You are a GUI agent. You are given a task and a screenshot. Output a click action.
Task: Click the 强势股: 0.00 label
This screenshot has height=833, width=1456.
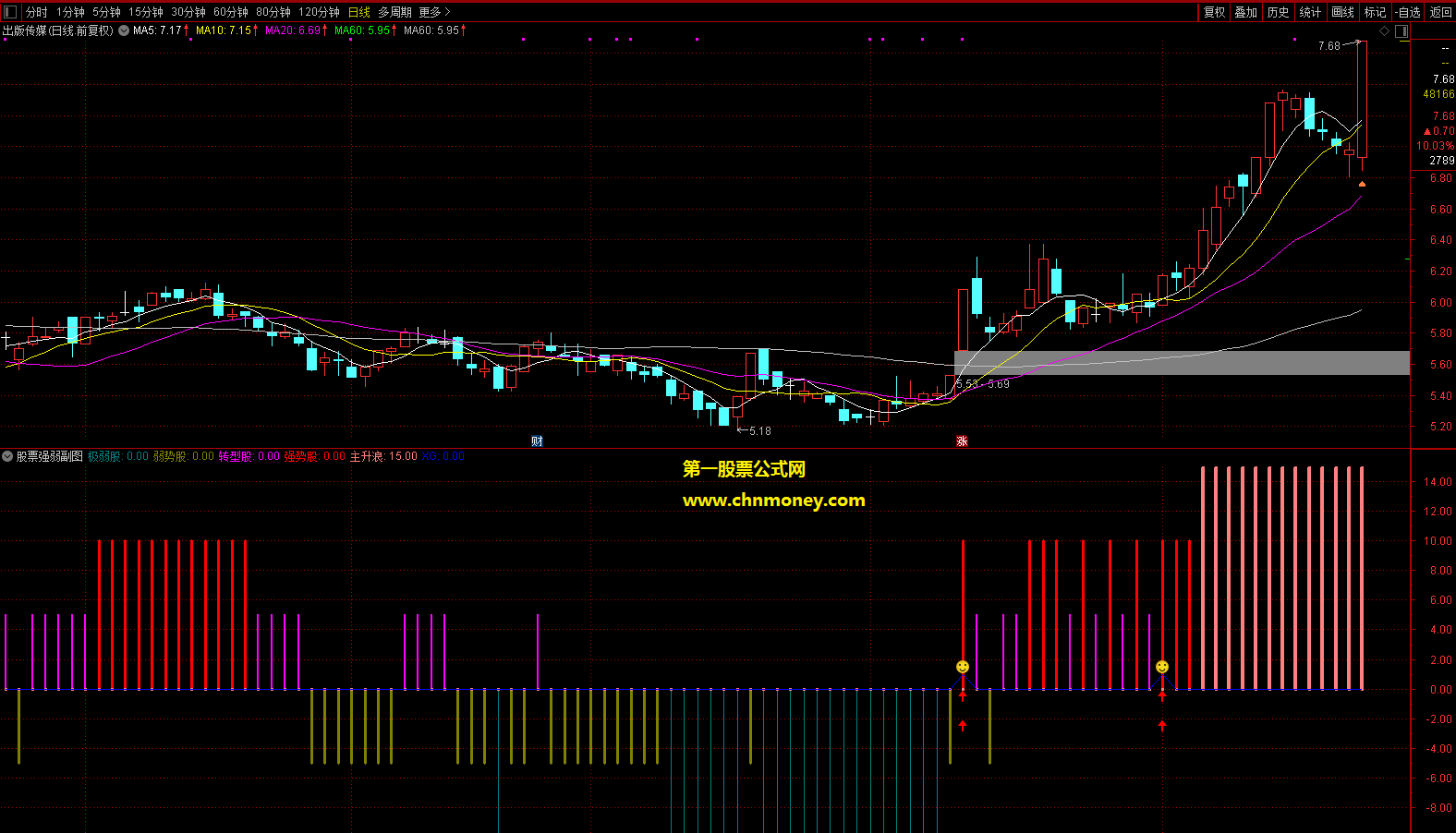coord(314,456)
